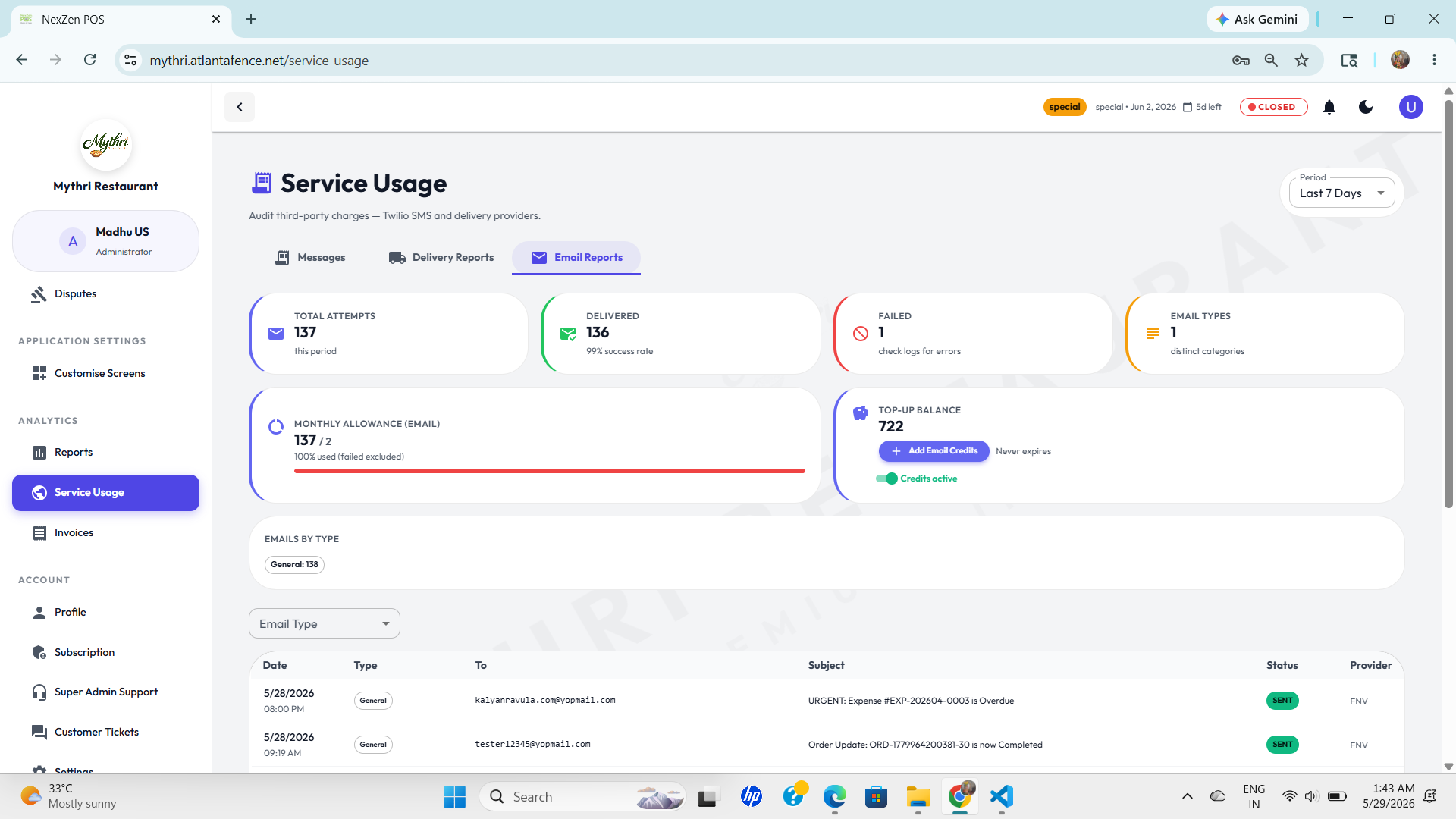Click the Mythri Restaurant logo
The width and height of the screenshot is (1456, 819).
click(105, 143)
